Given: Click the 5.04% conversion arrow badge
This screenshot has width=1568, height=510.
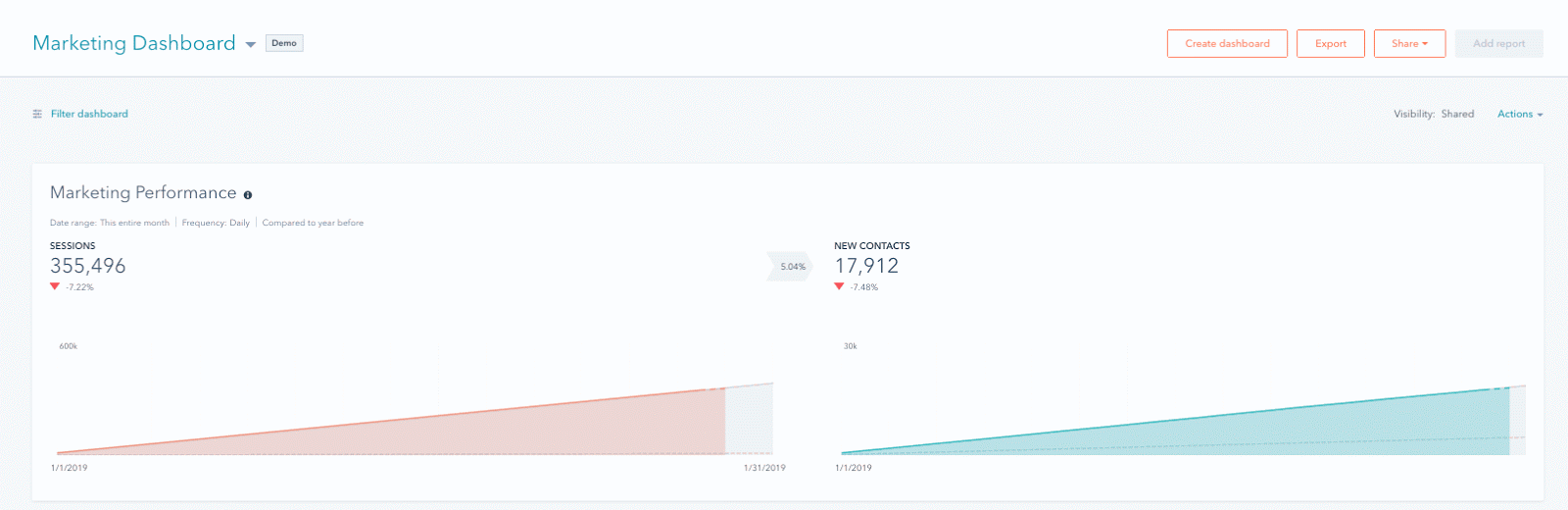Looking at the screenshot, I should tap(791, 267).
